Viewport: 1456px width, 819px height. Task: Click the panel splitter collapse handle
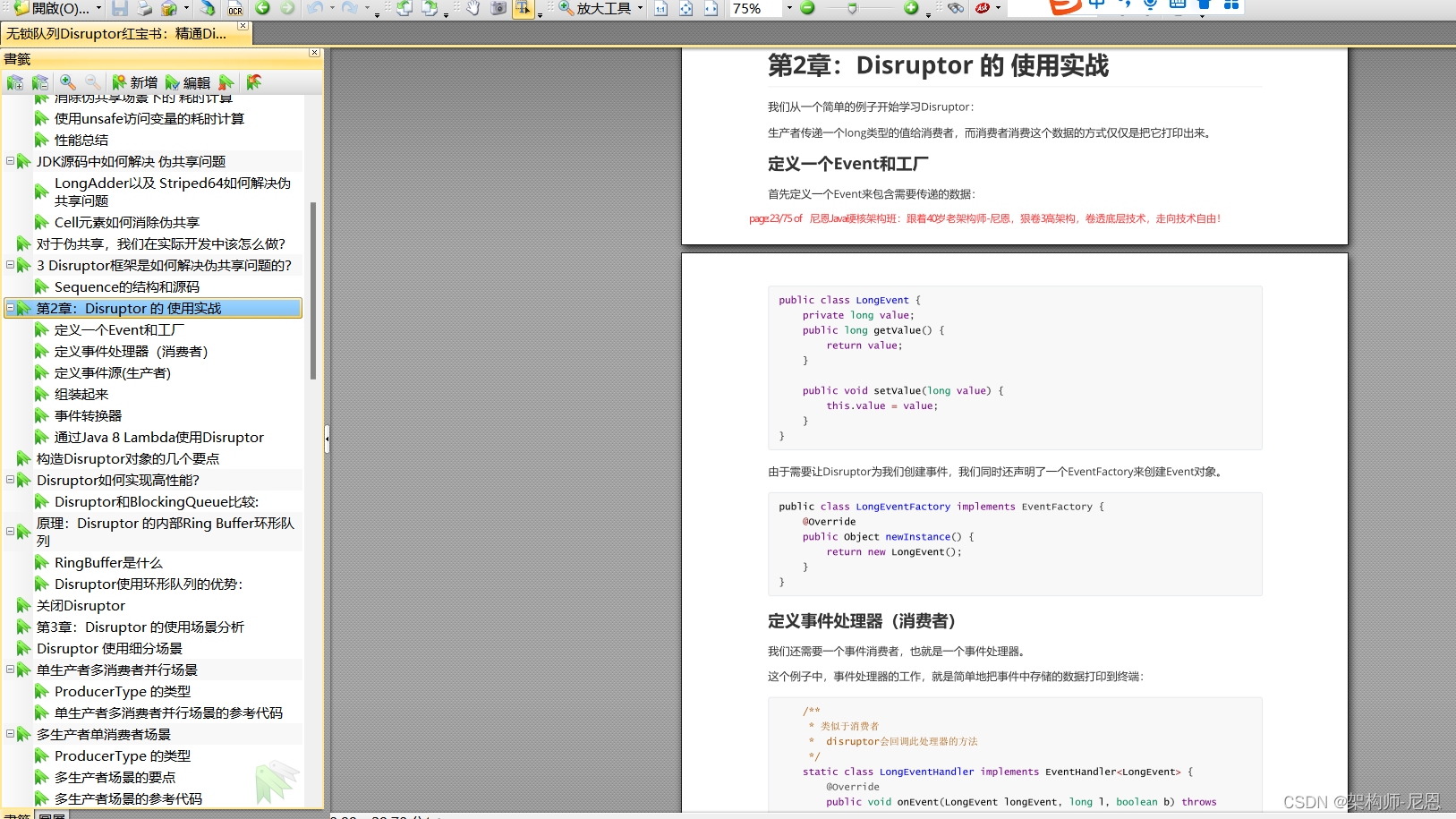327,439
